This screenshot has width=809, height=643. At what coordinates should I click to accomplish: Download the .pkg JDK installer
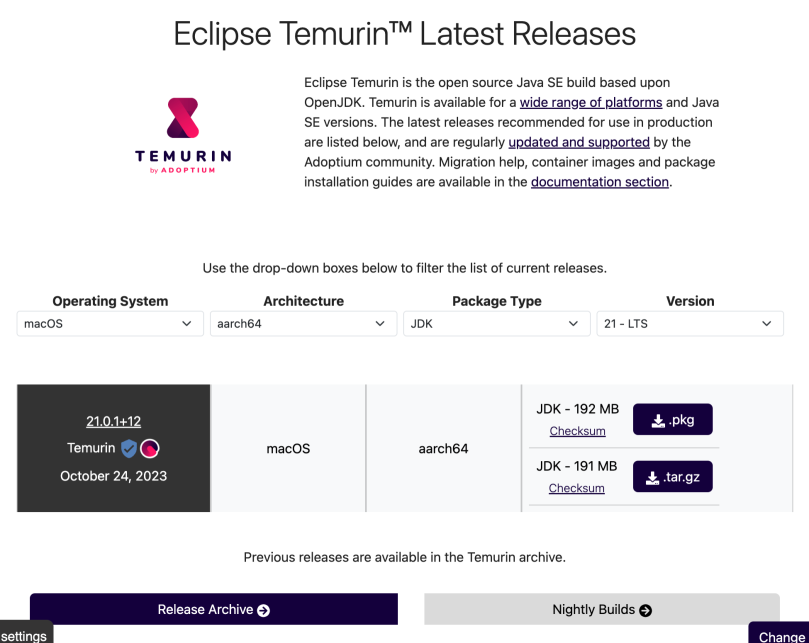click(x=673, y=420)
